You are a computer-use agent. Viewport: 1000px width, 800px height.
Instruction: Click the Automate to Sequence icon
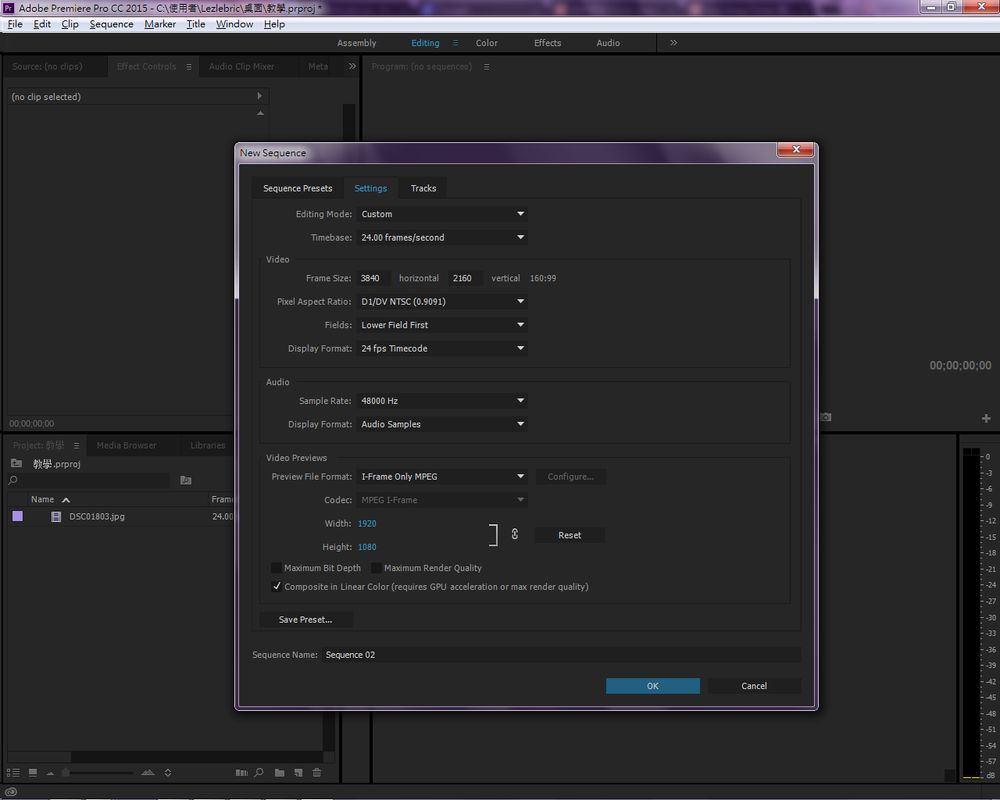pos(241,773)
